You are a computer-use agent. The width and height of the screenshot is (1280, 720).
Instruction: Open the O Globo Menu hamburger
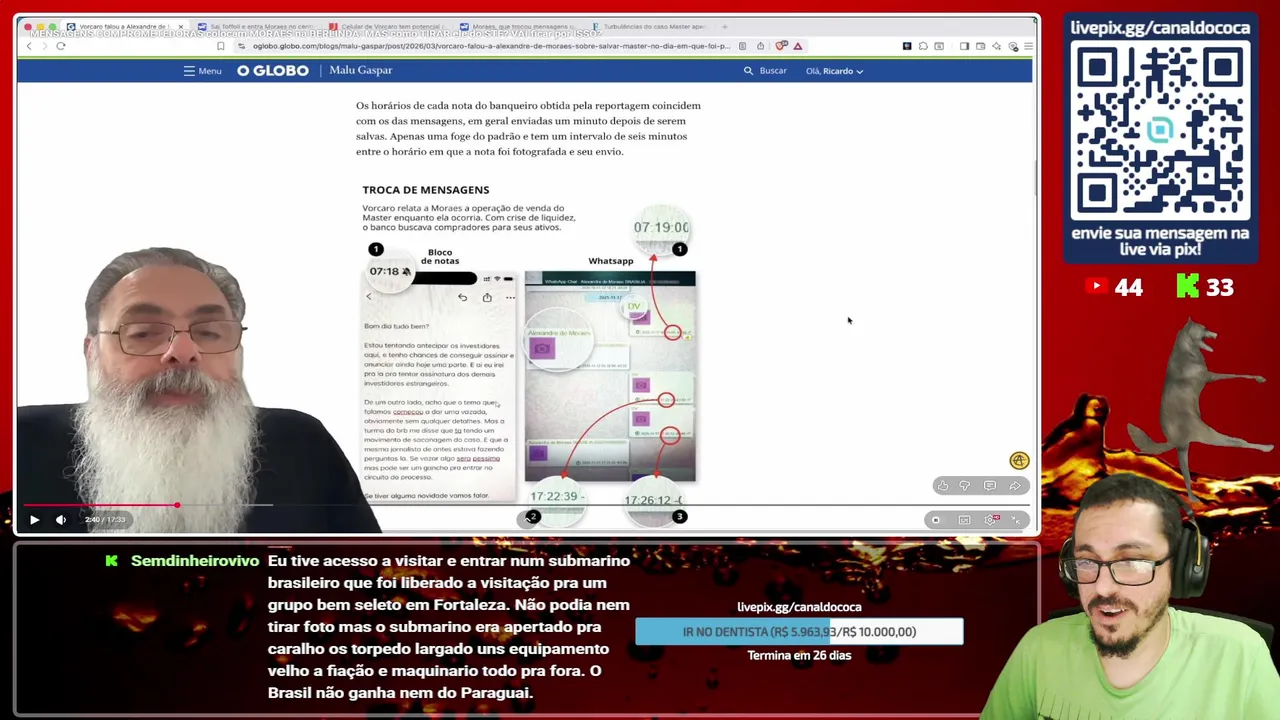click(202, 71)
